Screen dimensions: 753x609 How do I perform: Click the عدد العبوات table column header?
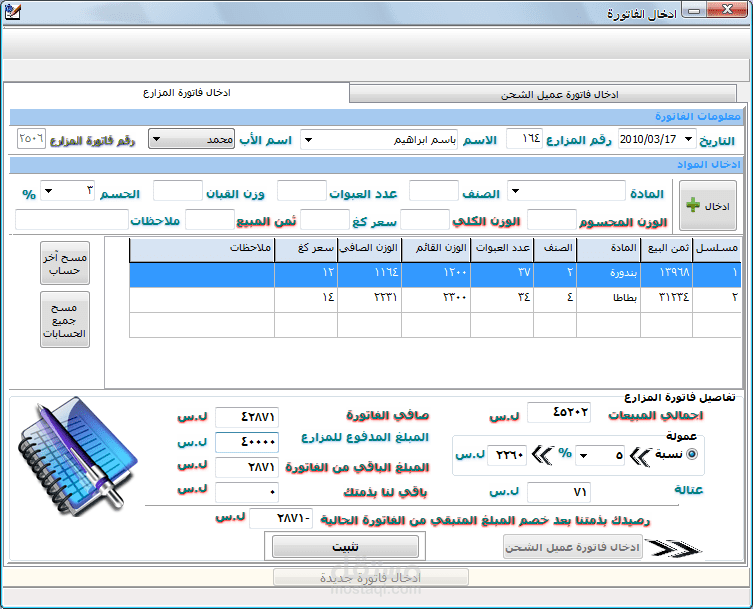point(502,248)
